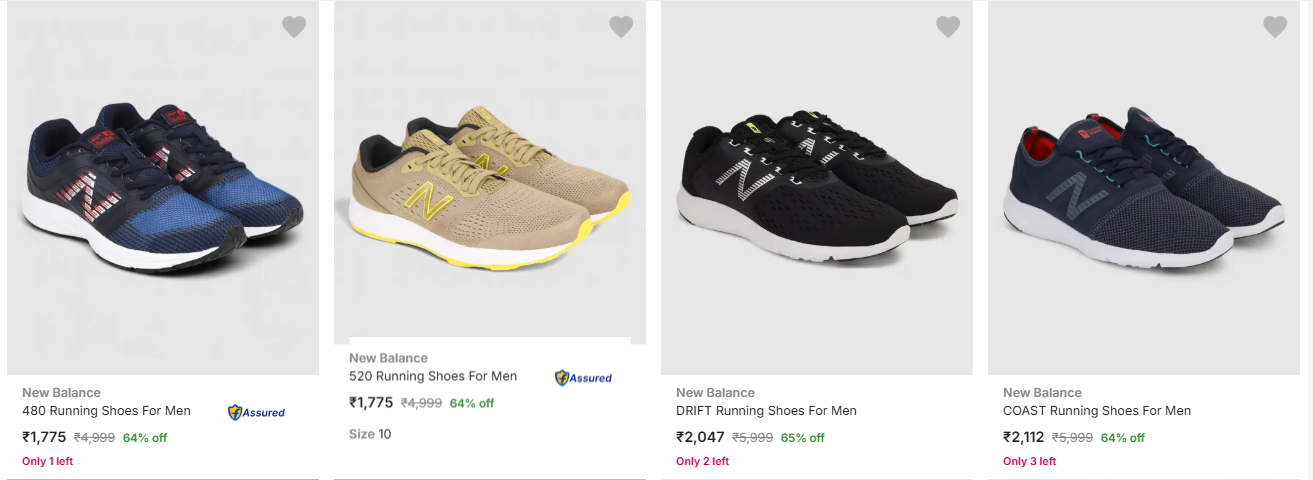Screen dimensions: 1313x480
Task: Wishlist the 480 Running Shoes heart icon
Action: click(x=294, y=27)
